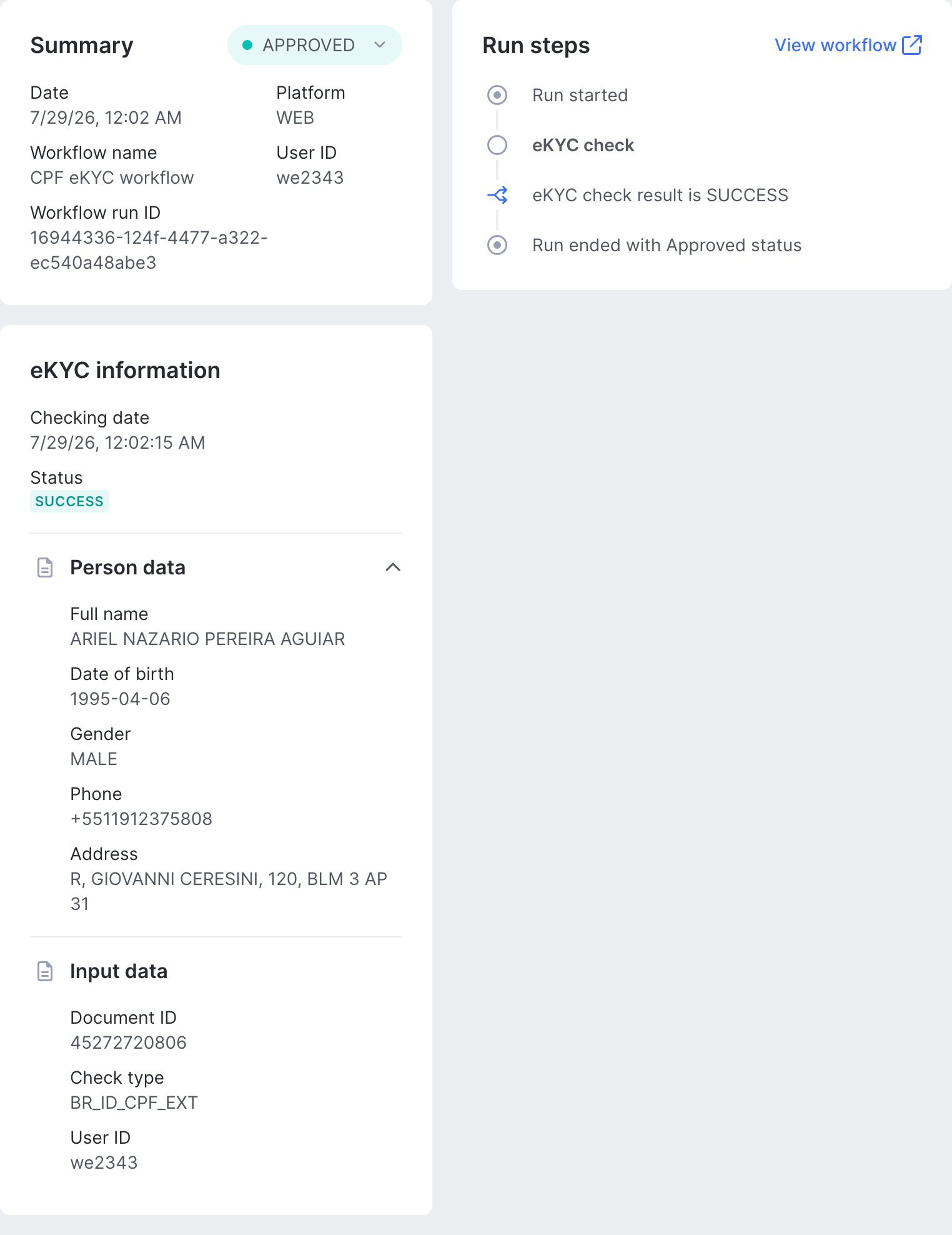Open the APPROVED status dropdown

point(314,45)
